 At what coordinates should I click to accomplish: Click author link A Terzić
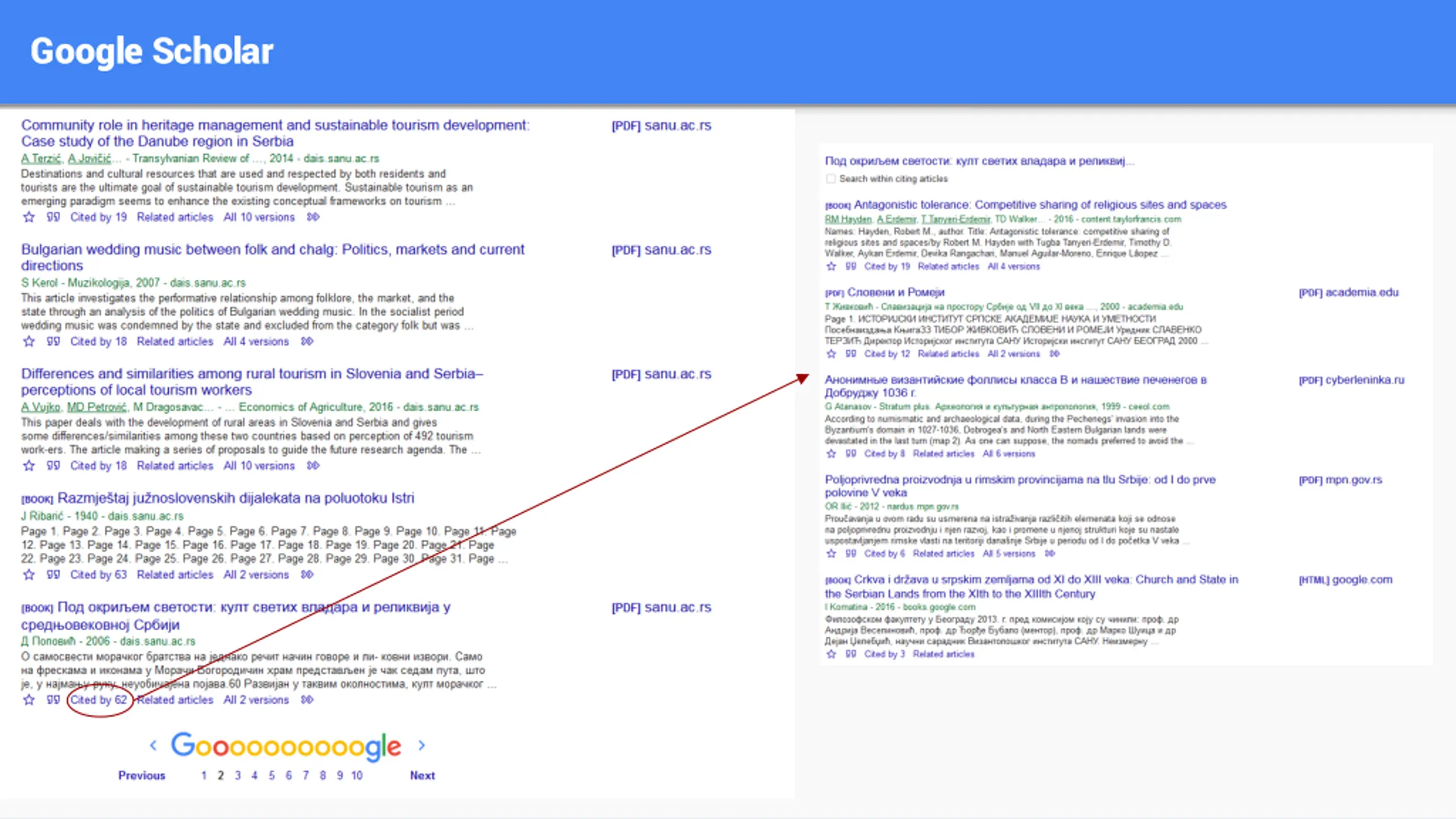pyautogui.click(x=41, y=159)
